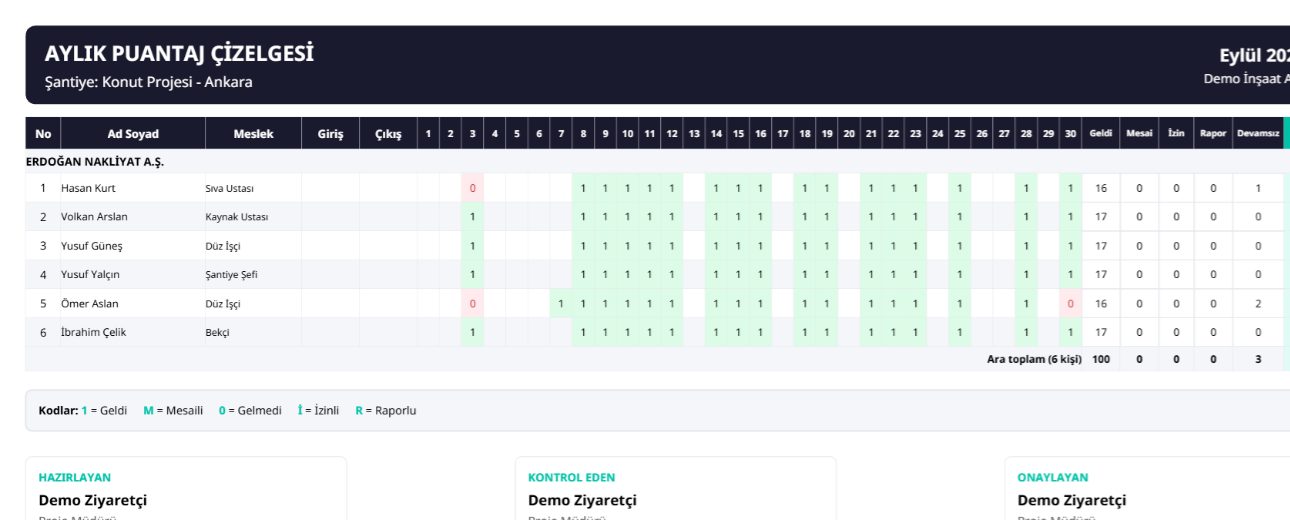Click Volkan Arslan's day 3 attendance cell
The image size is (1290, 520).
click(x=473, y=217)
